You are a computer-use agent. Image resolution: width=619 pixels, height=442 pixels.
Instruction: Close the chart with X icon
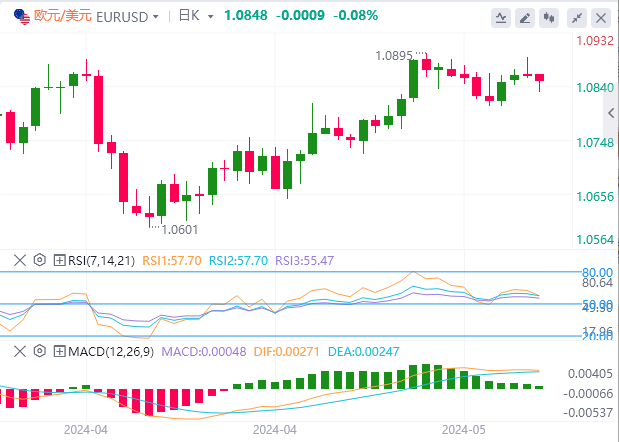click(x=601, y=18)
